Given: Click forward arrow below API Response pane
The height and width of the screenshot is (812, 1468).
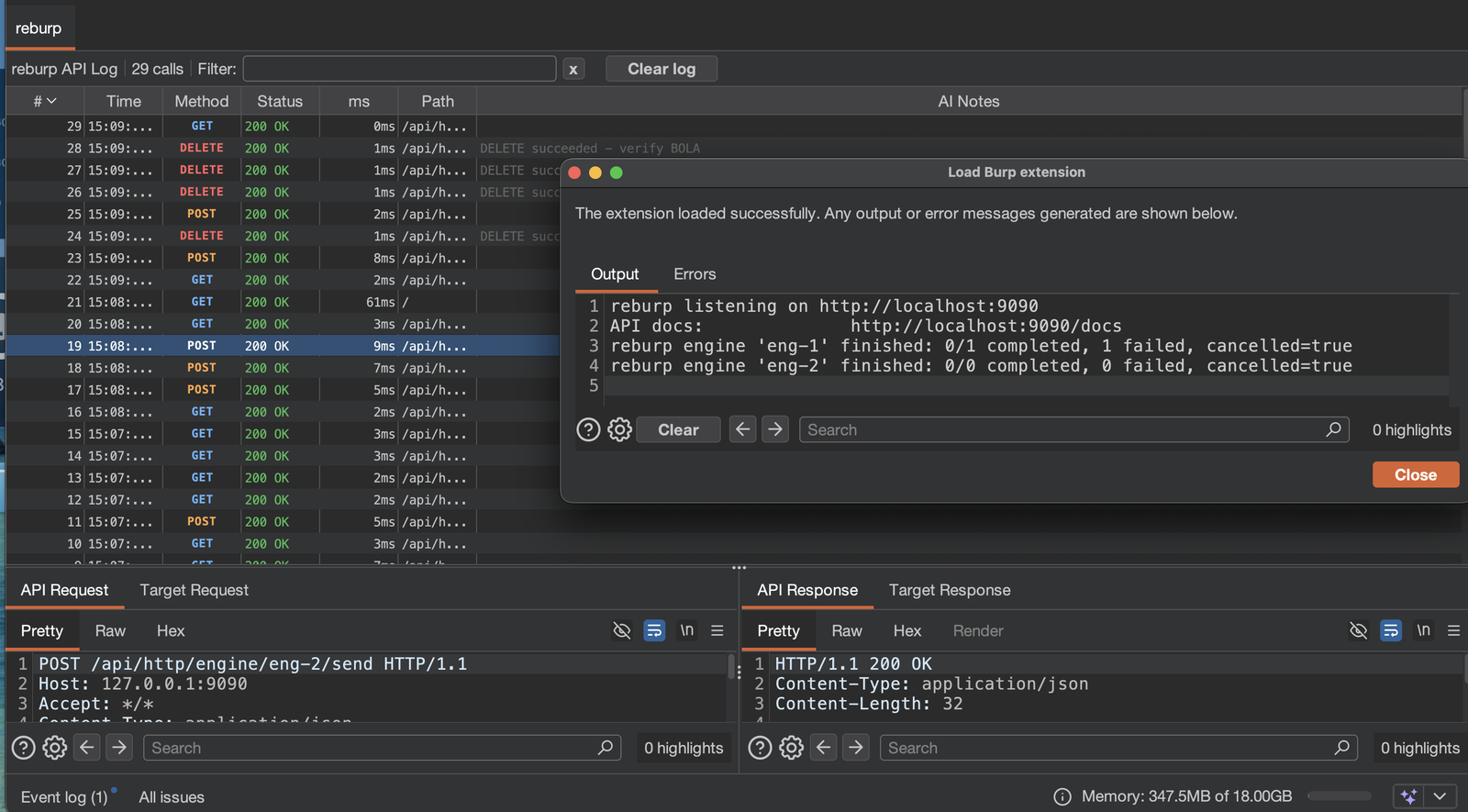Looking at the screenshot, I should (x=856, y=748).
